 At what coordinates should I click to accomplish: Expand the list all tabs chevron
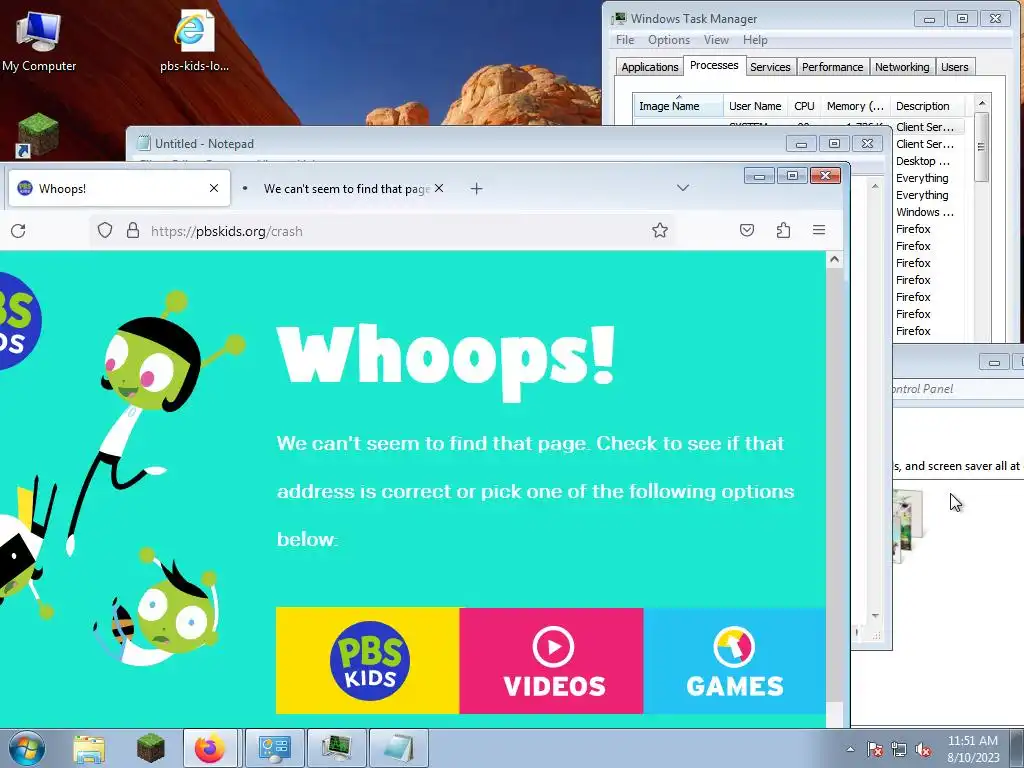(x=683, y=188)
